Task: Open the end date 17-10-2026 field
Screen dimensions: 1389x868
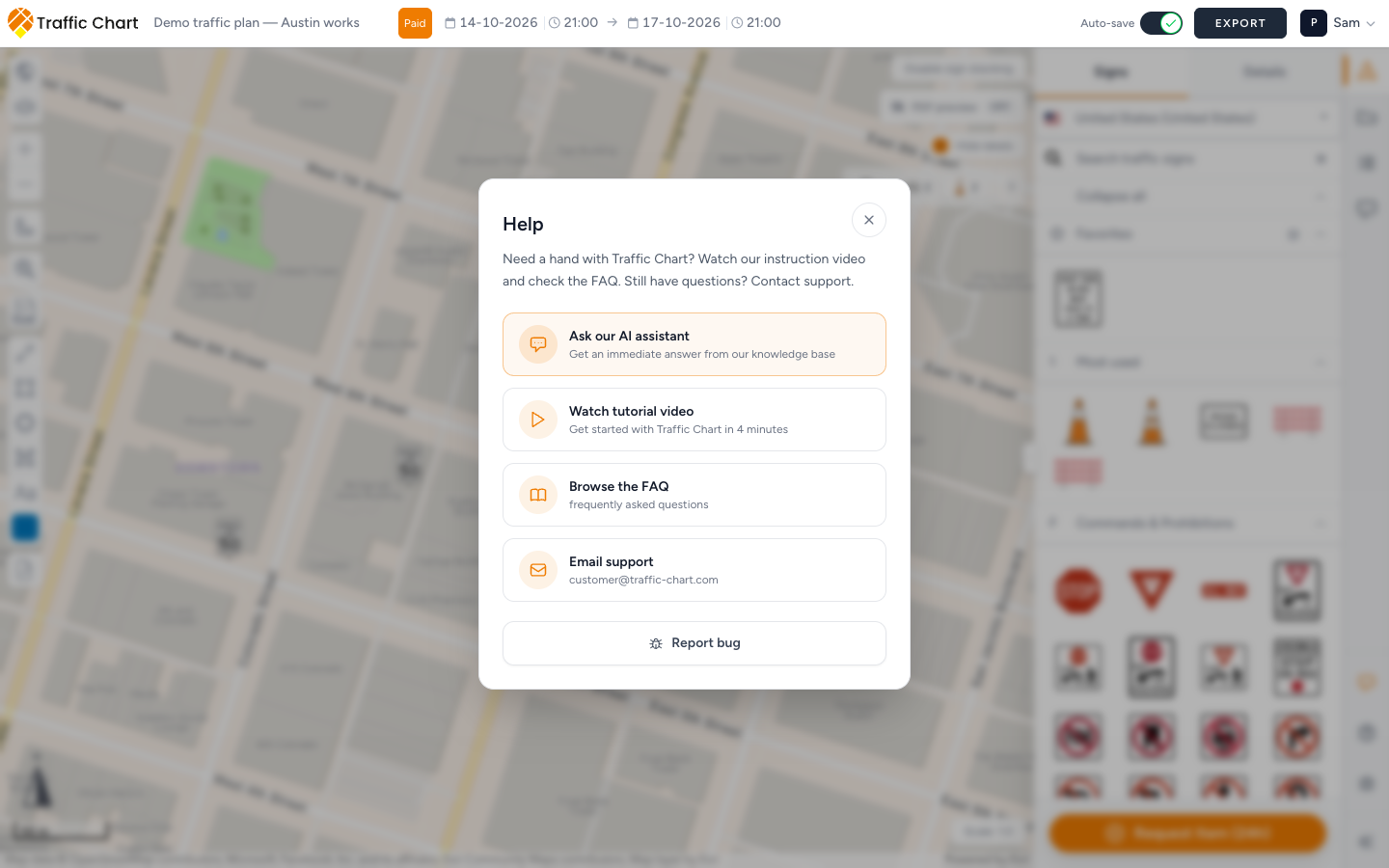Action: click(673, 22)
